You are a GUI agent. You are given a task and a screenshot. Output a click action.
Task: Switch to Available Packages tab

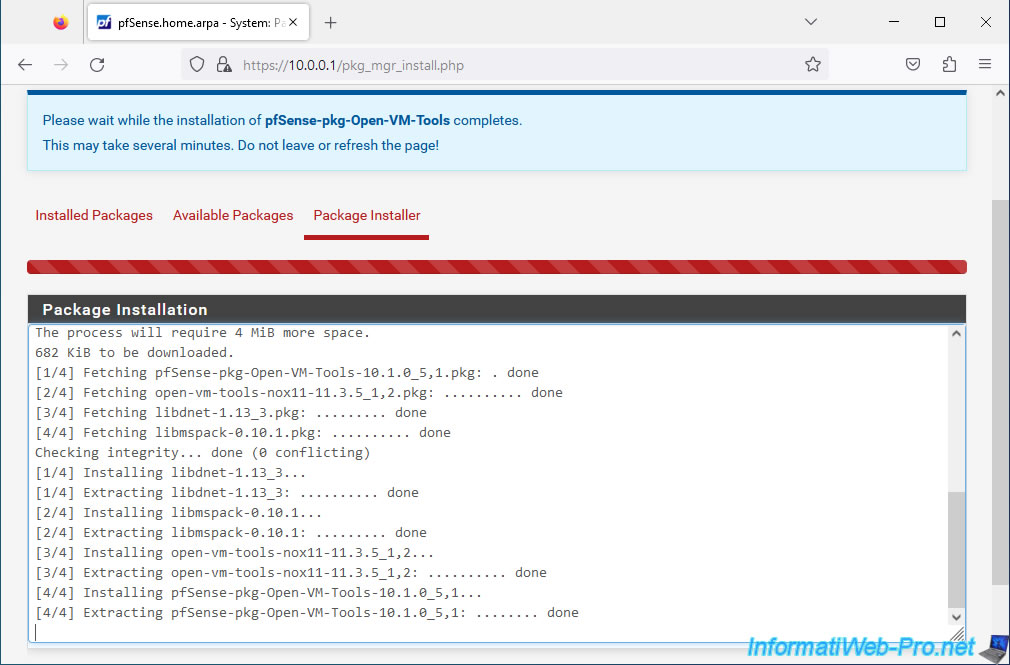click(x=233, y=215)
